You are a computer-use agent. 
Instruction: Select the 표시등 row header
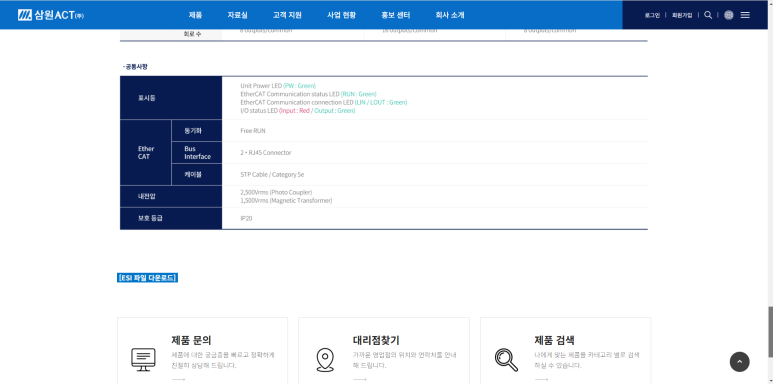[x=171, y=98]
